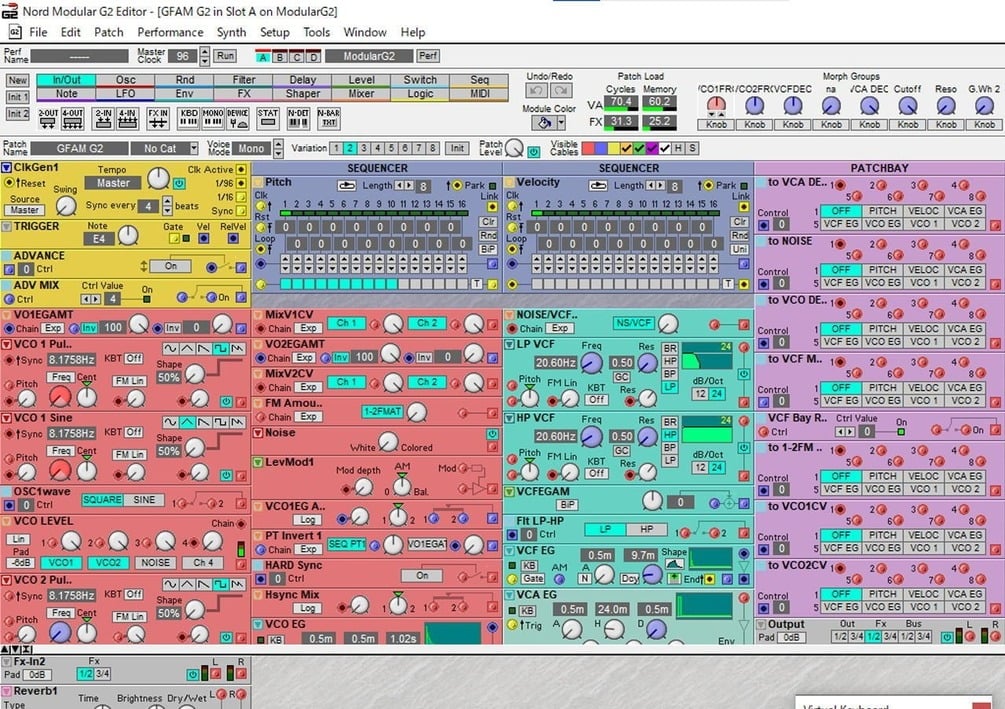Click the Perf button
Screen dimensions: 1005x709
pyautogui.click(x=428, y=56)
